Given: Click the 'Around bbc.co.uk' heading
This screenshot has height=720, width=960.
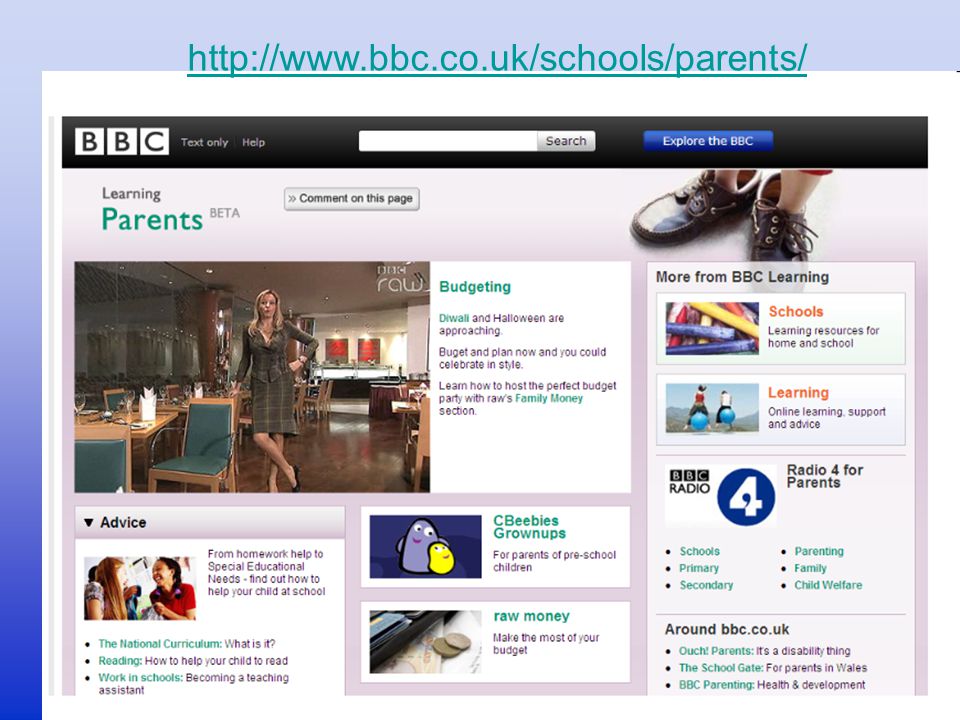Looking at the screenshot, I should 727,629.
